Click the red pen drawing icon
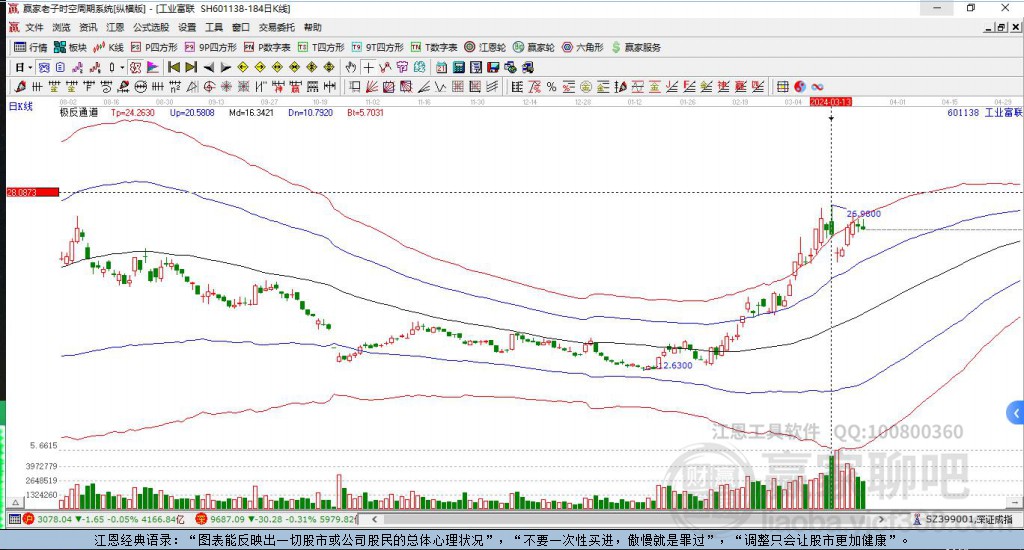Image resolution: width=1024 pixels, height=550 pixels. pyautogui.click(x=20, y=86)
